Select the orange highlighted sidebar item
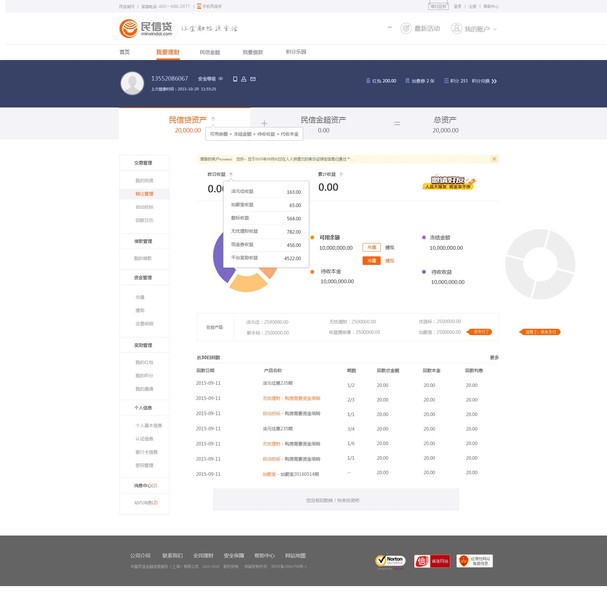The image size is (607, 600). coord(144,194)
